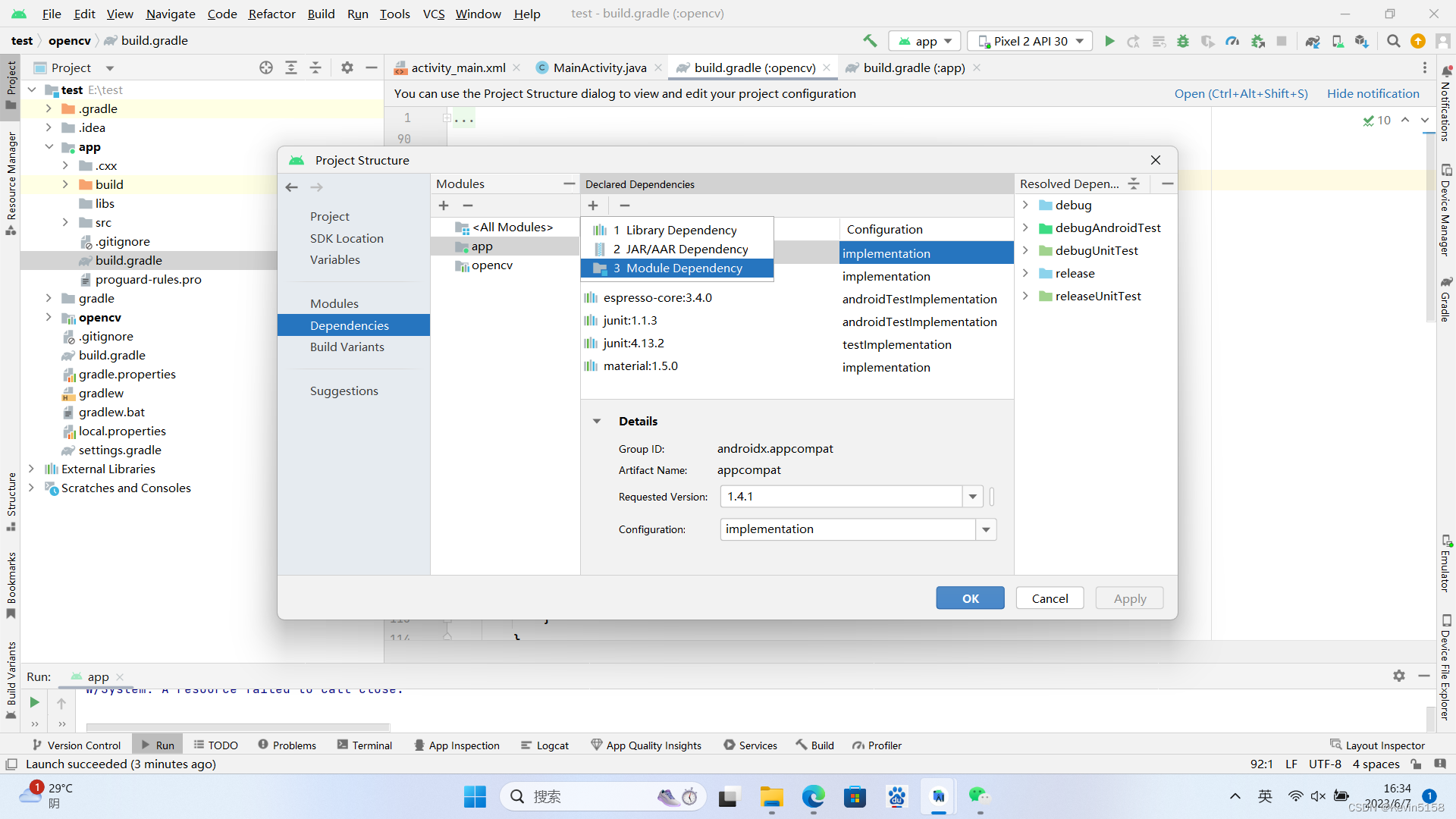Screen dimensions: 1456x819
Task: Expand the debugAndroidTest resolved dependencies node
Action: (1025, 228)
